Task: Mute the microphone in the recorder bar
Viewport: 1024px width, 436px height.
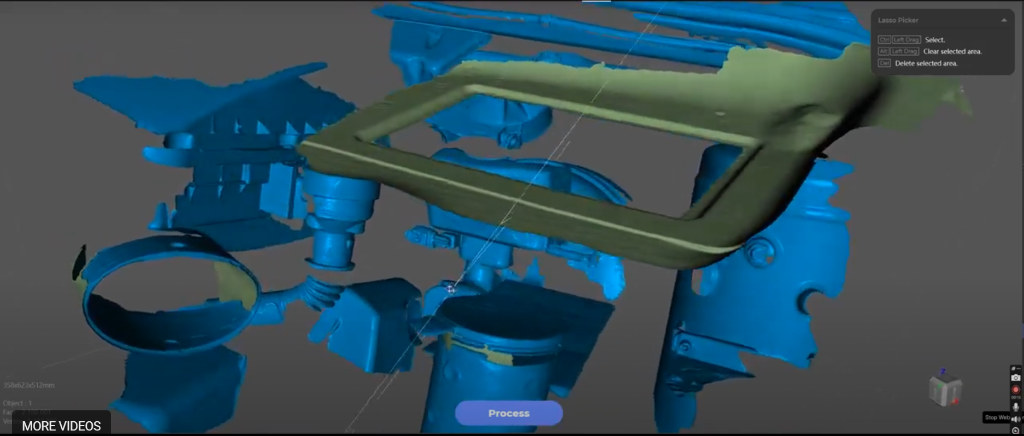Action: pyautogui.click(x=1016, y=407)
